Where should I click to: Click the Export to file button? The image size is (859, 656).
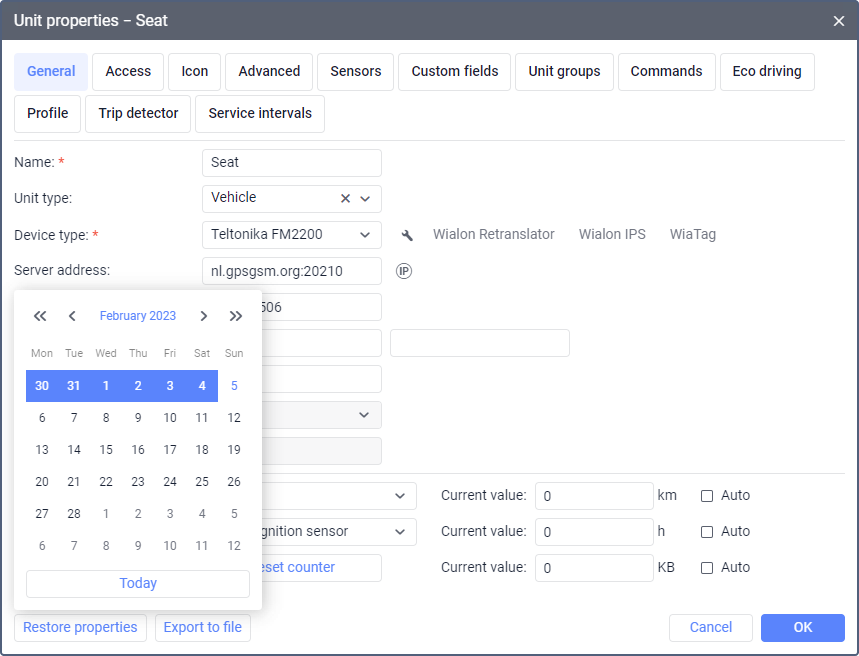tap(203, 627)
